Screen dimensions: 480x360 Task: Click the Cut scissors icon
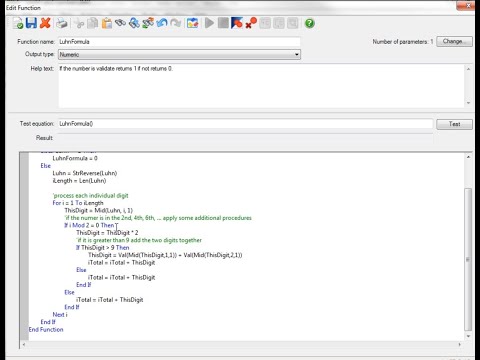79,23
